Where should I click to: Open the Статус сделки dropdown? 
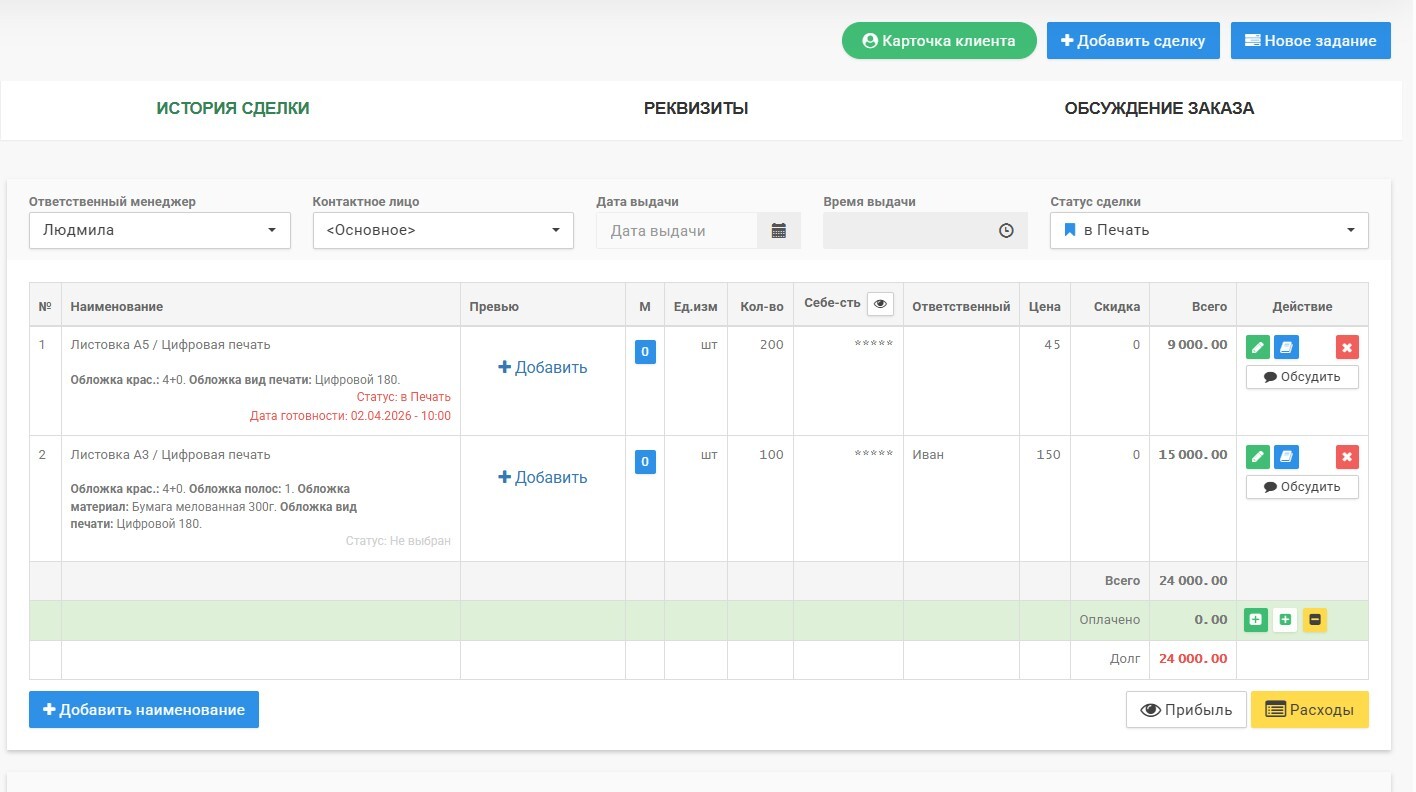(1209, 231)
